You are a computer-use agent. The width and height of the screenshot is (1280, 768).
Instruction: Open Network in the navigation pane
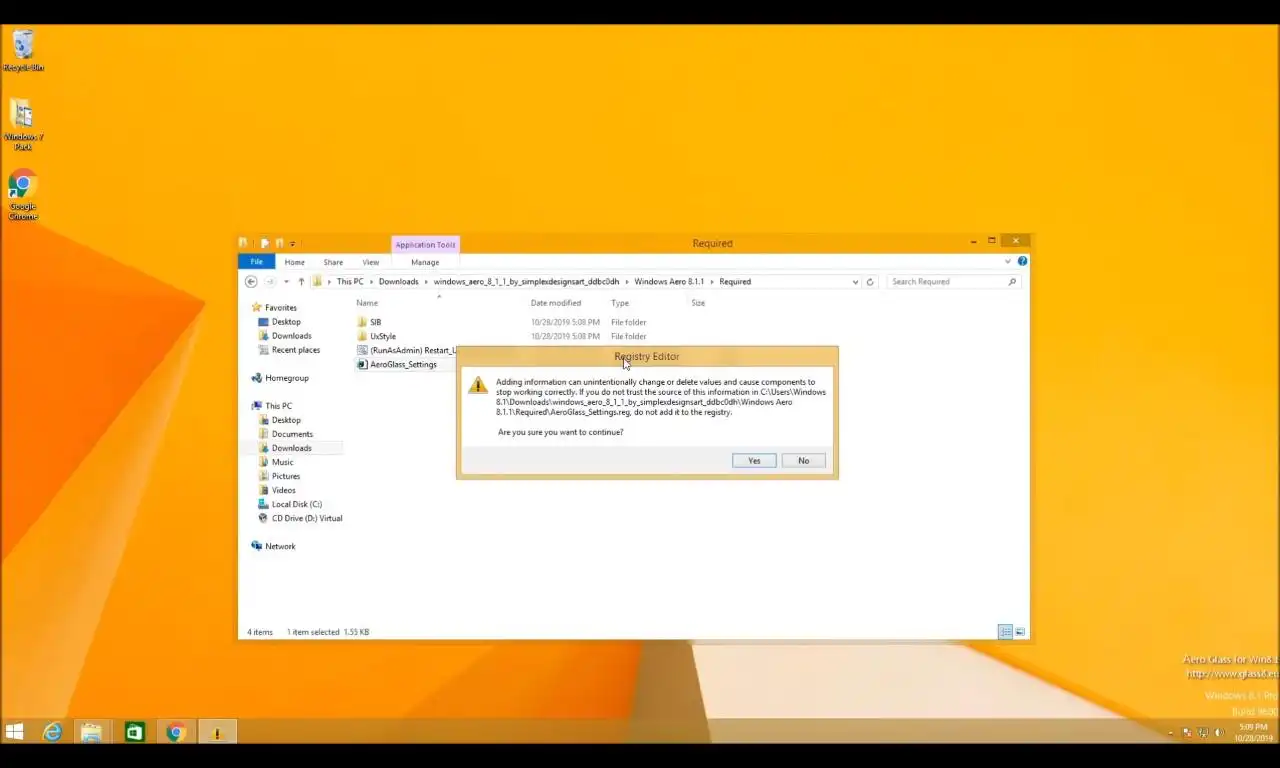click(273, 546)
